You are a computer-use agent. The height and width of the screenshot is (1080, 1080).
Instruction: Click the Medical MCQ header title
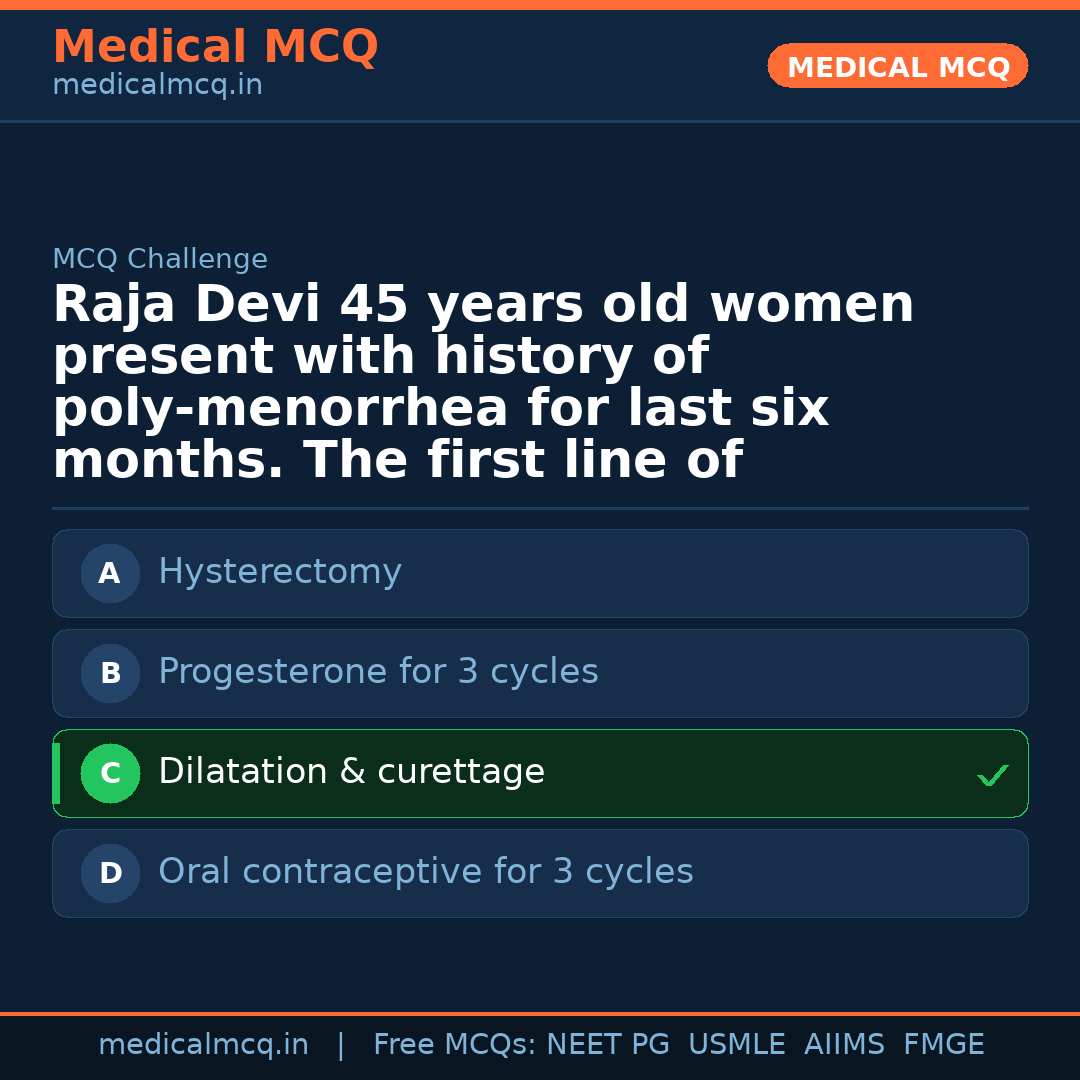215,47
